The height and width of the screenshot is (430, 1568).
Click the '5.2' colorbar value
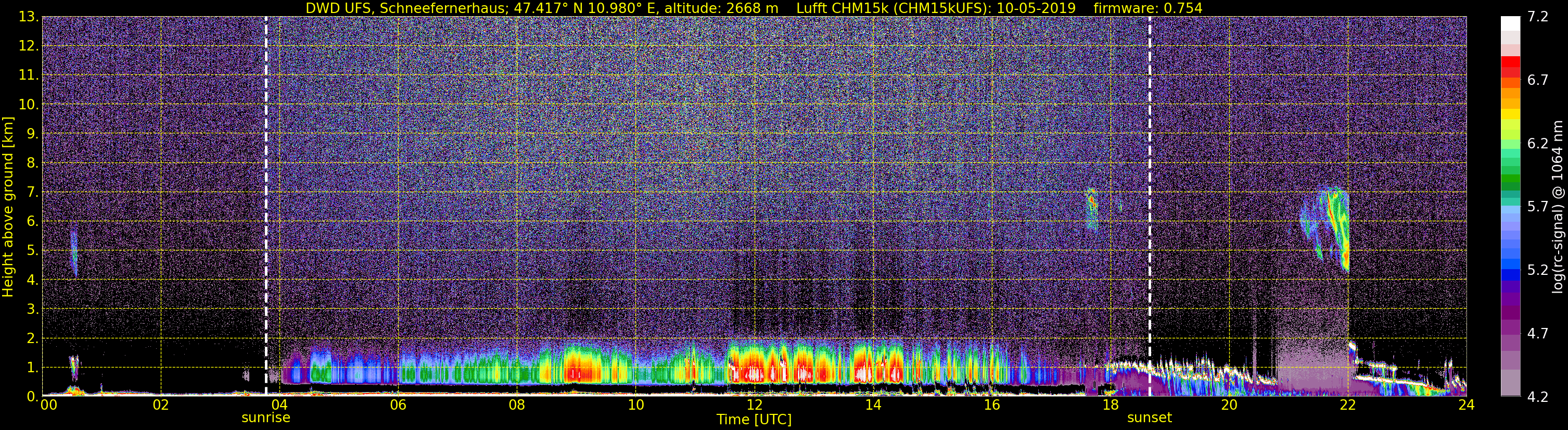click(1538, 270)
